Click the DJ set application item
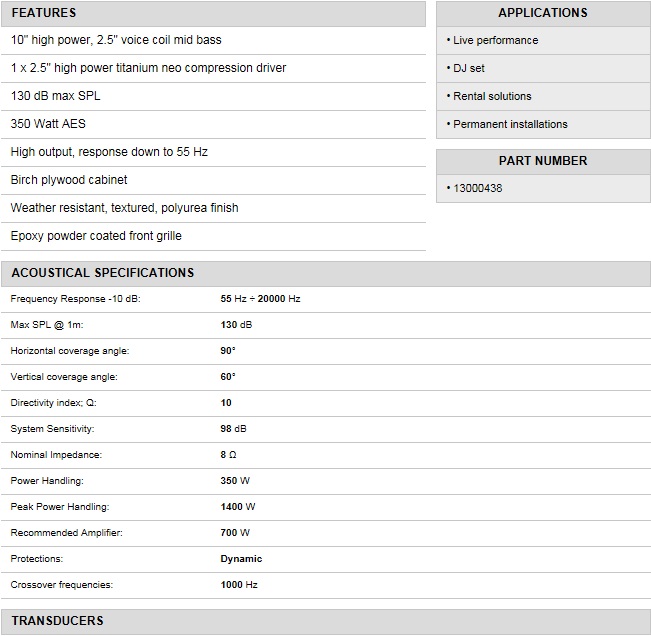Image resolution: width=651 pixels, height=636 pixels. coord(469,68)
